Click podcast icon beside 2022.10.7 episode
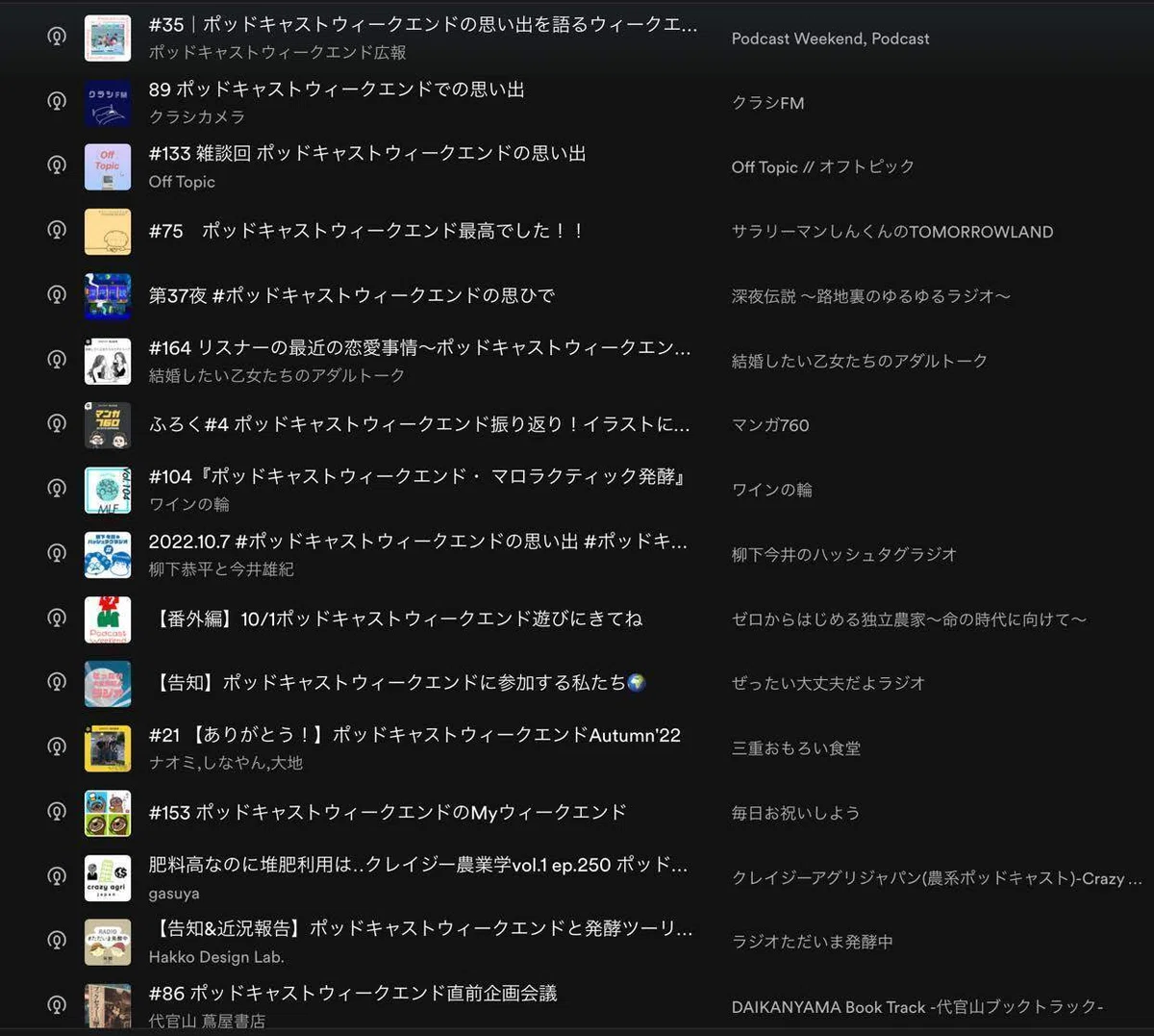The image size is (1154, 1036). [57, 553]
